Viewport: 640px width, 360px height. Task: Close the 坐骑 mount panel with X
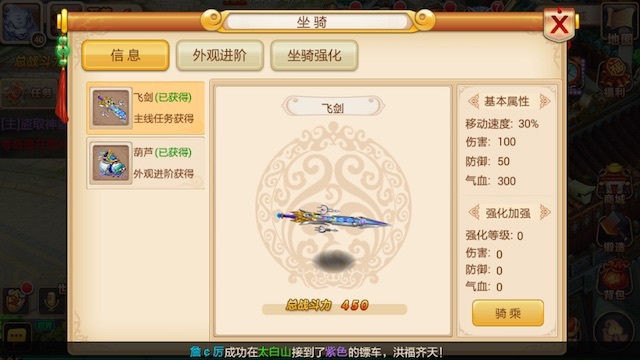click(559, 24)
